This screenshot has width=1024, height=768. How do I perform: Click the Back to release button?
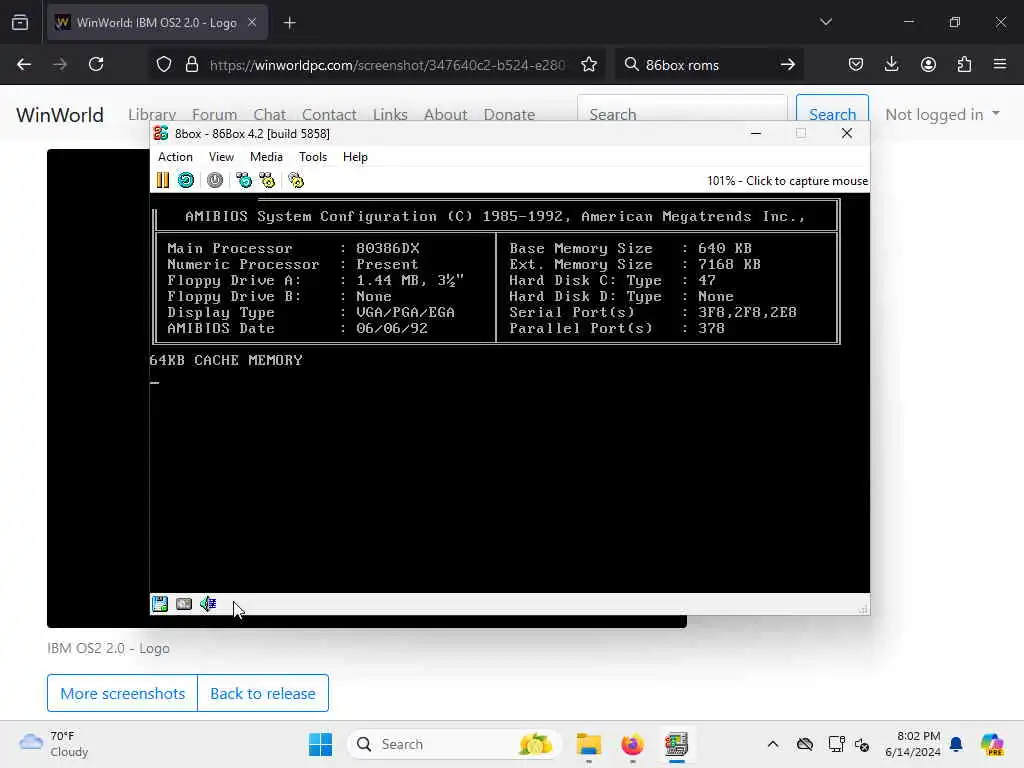(263, 694)
